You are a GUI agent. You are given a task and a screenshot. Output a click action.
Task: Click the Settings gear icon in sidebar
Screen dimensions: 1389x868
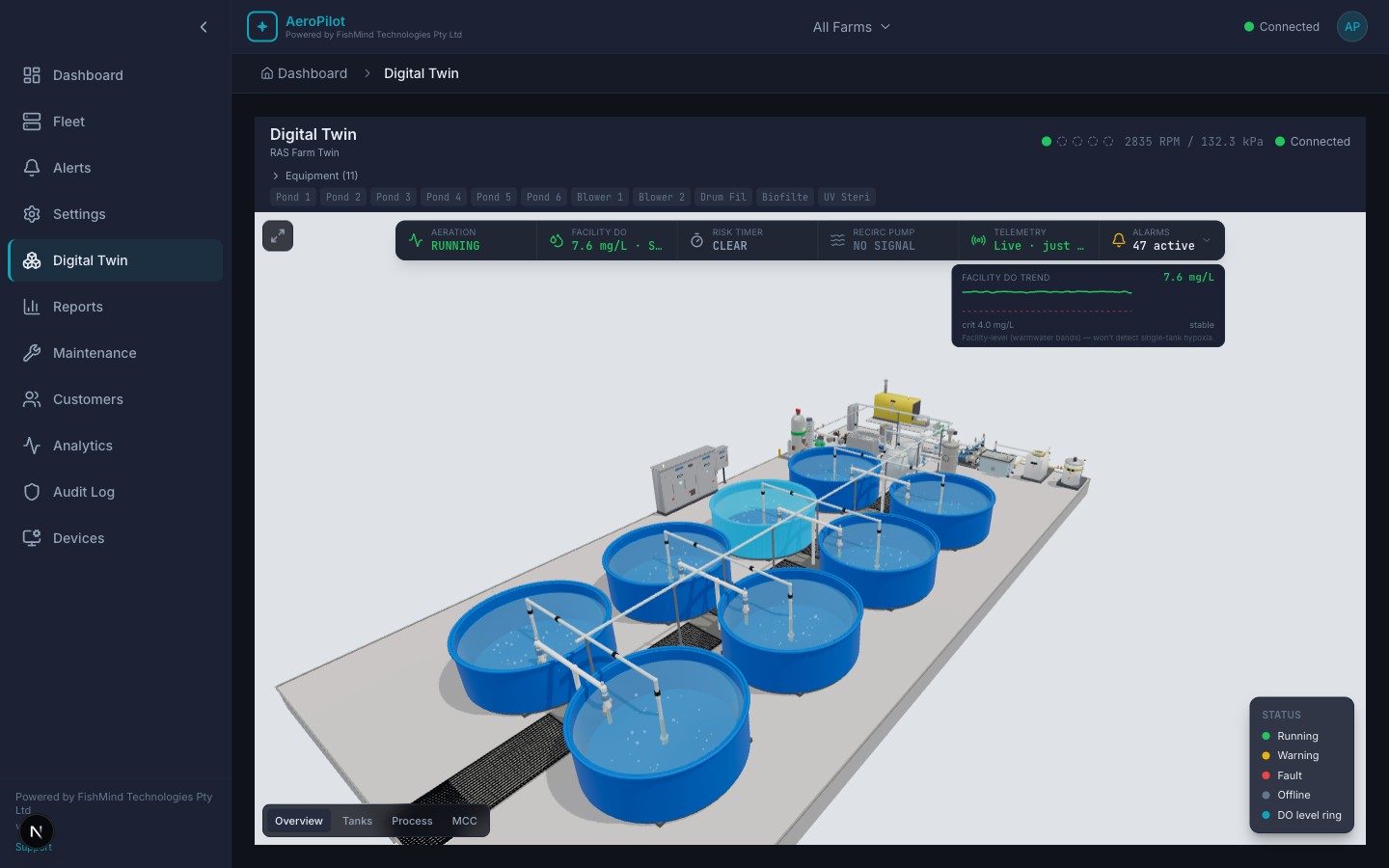(x=32, y=214)
